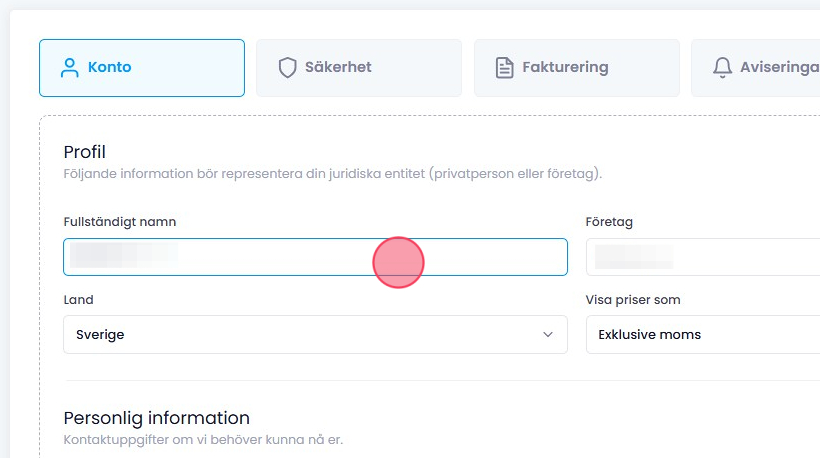This screenshot has width=820, height=458.
Task: Click the juridiska entitet description text
Action: 332,174
